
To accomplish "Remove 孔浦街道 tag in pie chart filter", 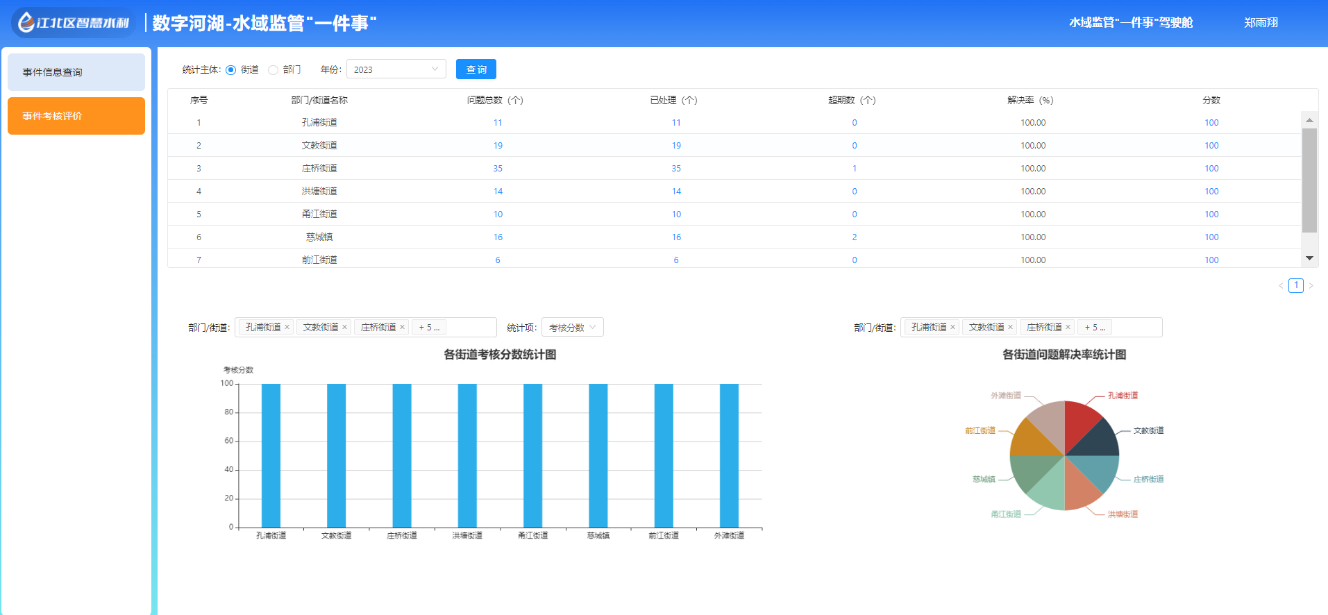I will [953, 327].
